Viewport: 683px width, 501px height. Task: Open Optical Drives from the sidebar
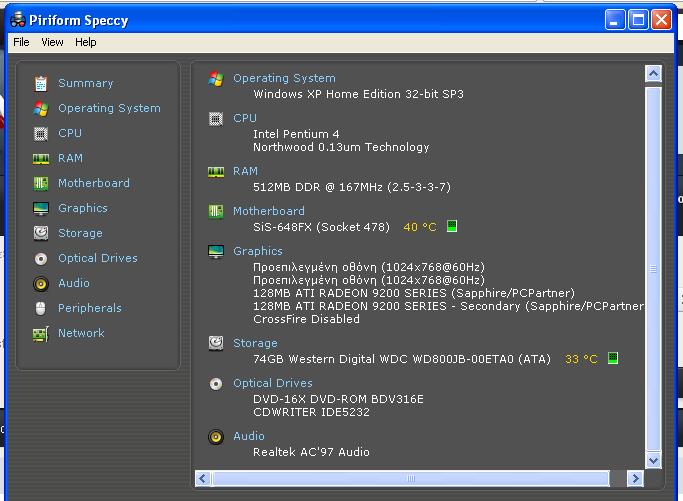tap(98, 258)
